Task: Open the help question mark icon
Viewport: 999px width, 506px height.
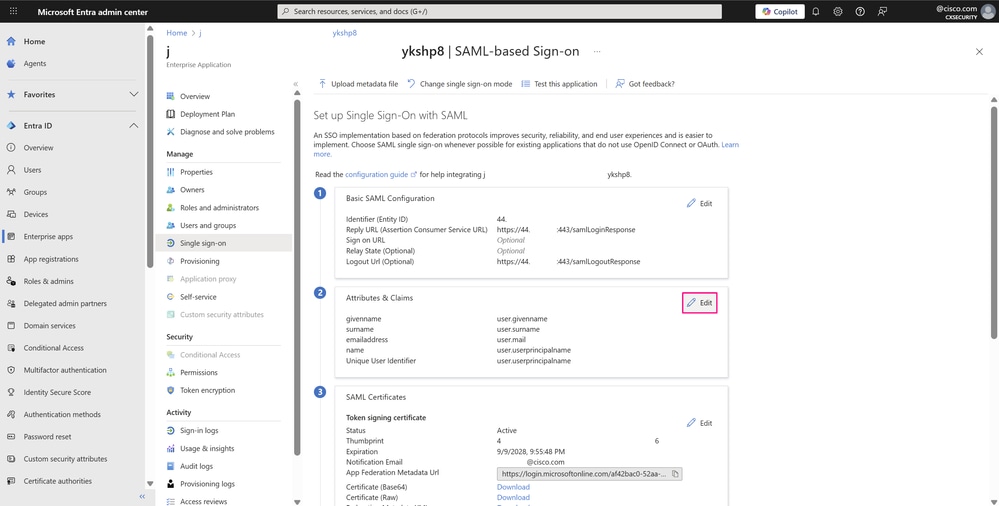Action: [860, 11]
